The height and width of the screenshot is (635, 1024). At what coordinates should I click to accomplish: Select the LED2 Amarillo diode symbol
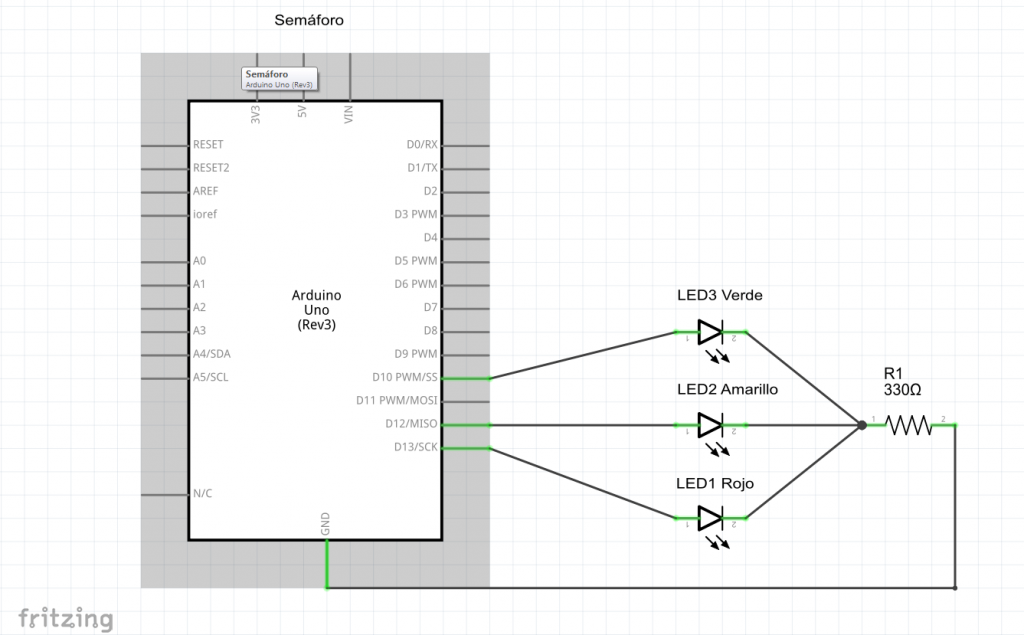(x=710, y=425)
